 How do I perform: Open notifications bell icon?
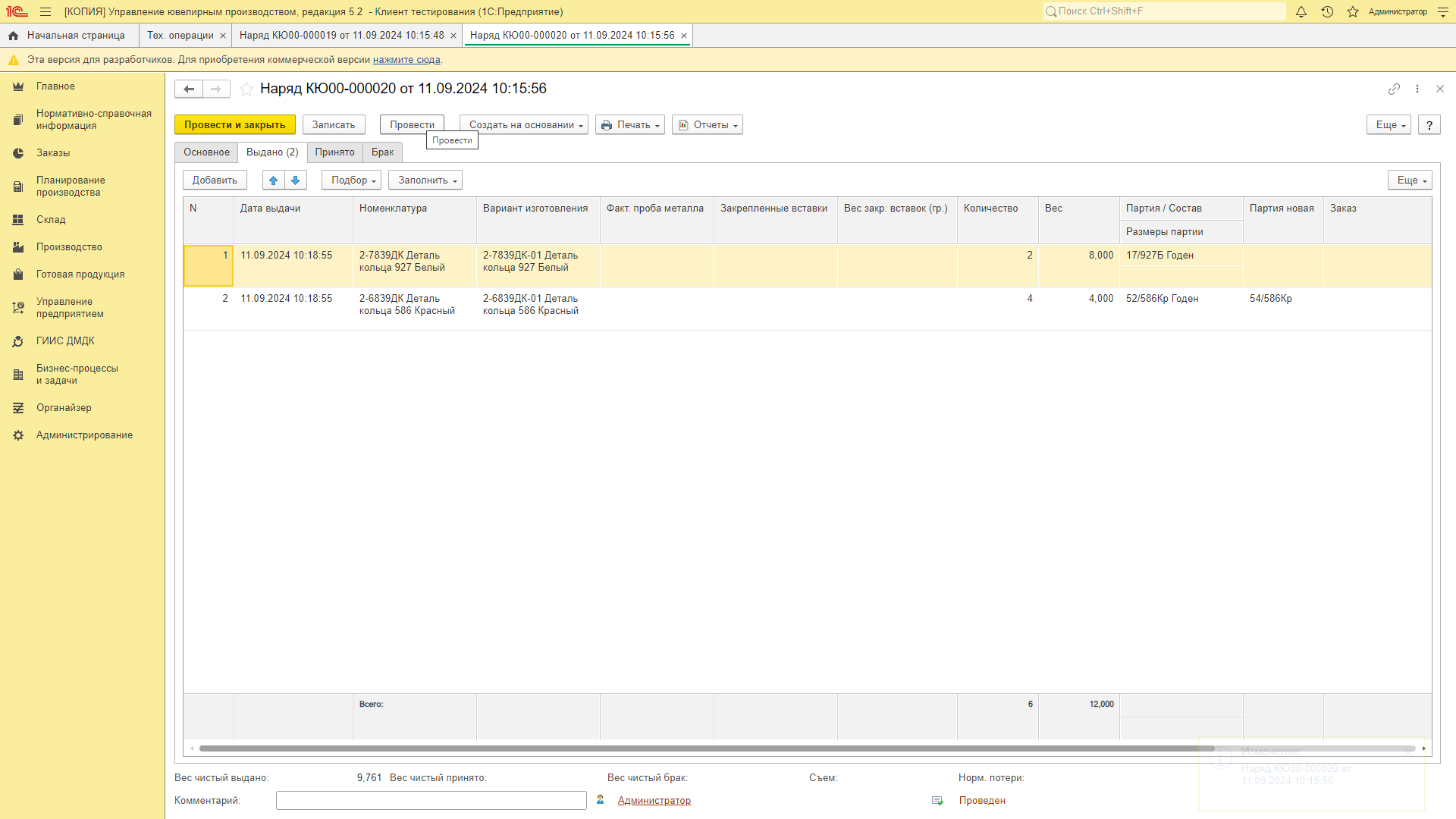[x=1301, y=11]
